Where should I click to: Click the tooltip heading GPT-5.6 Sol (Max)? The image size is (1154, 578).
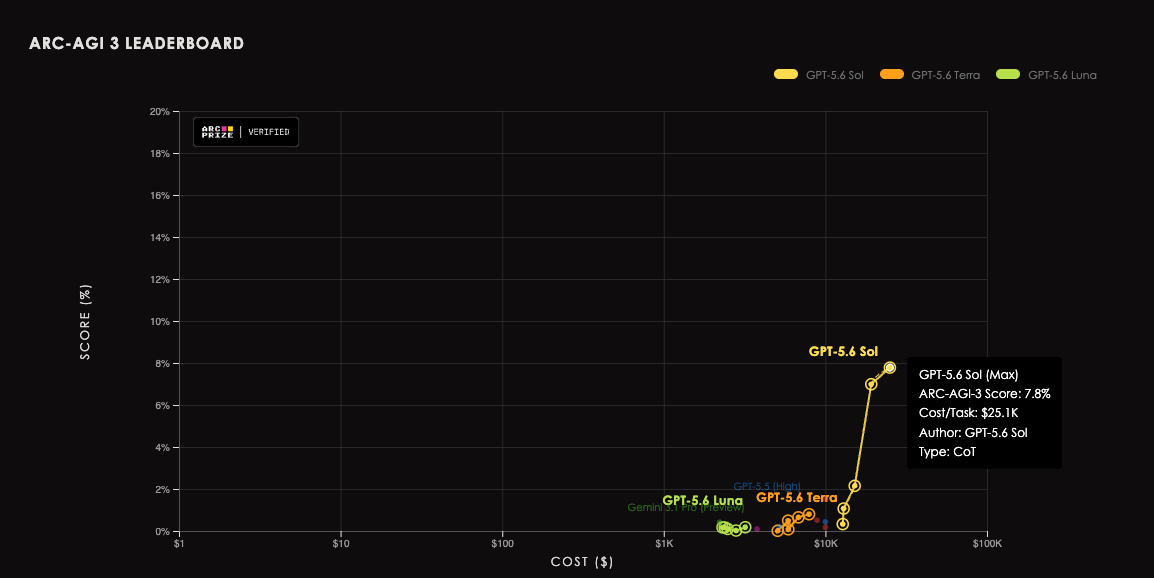969,375
